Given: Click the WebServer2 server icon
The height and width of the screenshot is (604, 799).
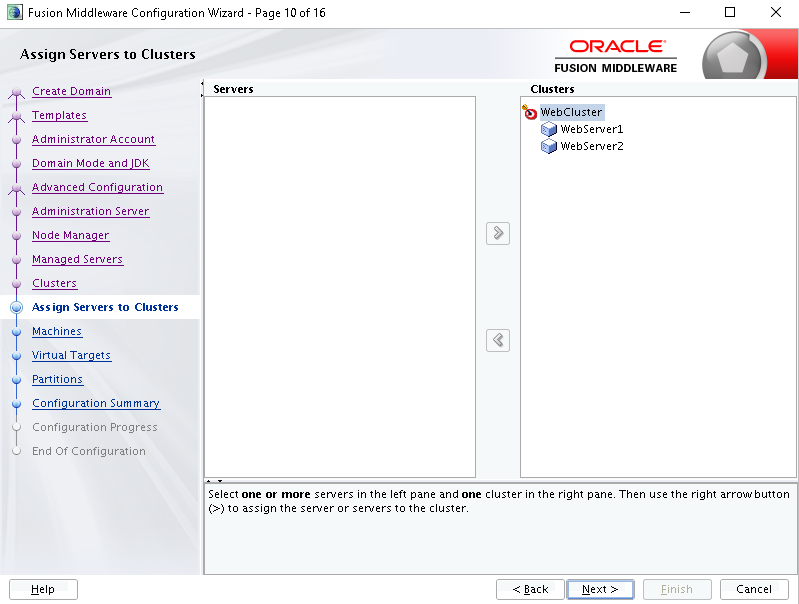Looking at the screenshot, I should (x=549, y=146).
